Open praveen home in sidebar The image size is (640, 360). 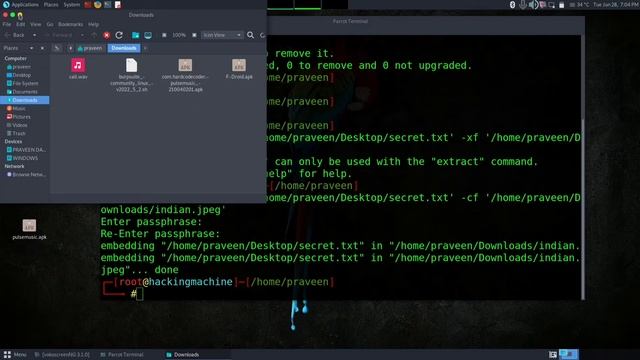pos(24,67)
